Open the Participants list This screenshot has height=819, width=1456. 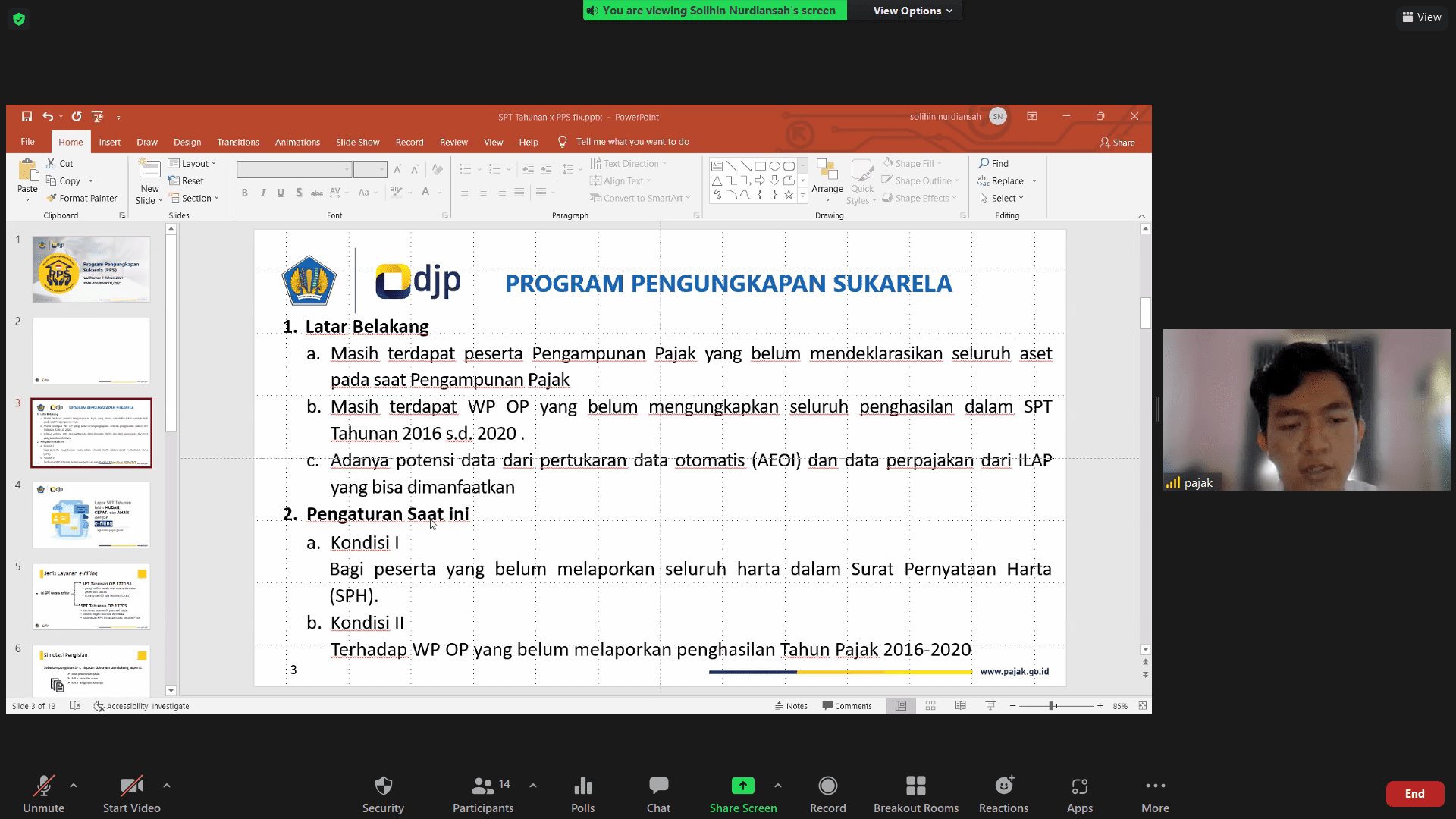point(483,793)
